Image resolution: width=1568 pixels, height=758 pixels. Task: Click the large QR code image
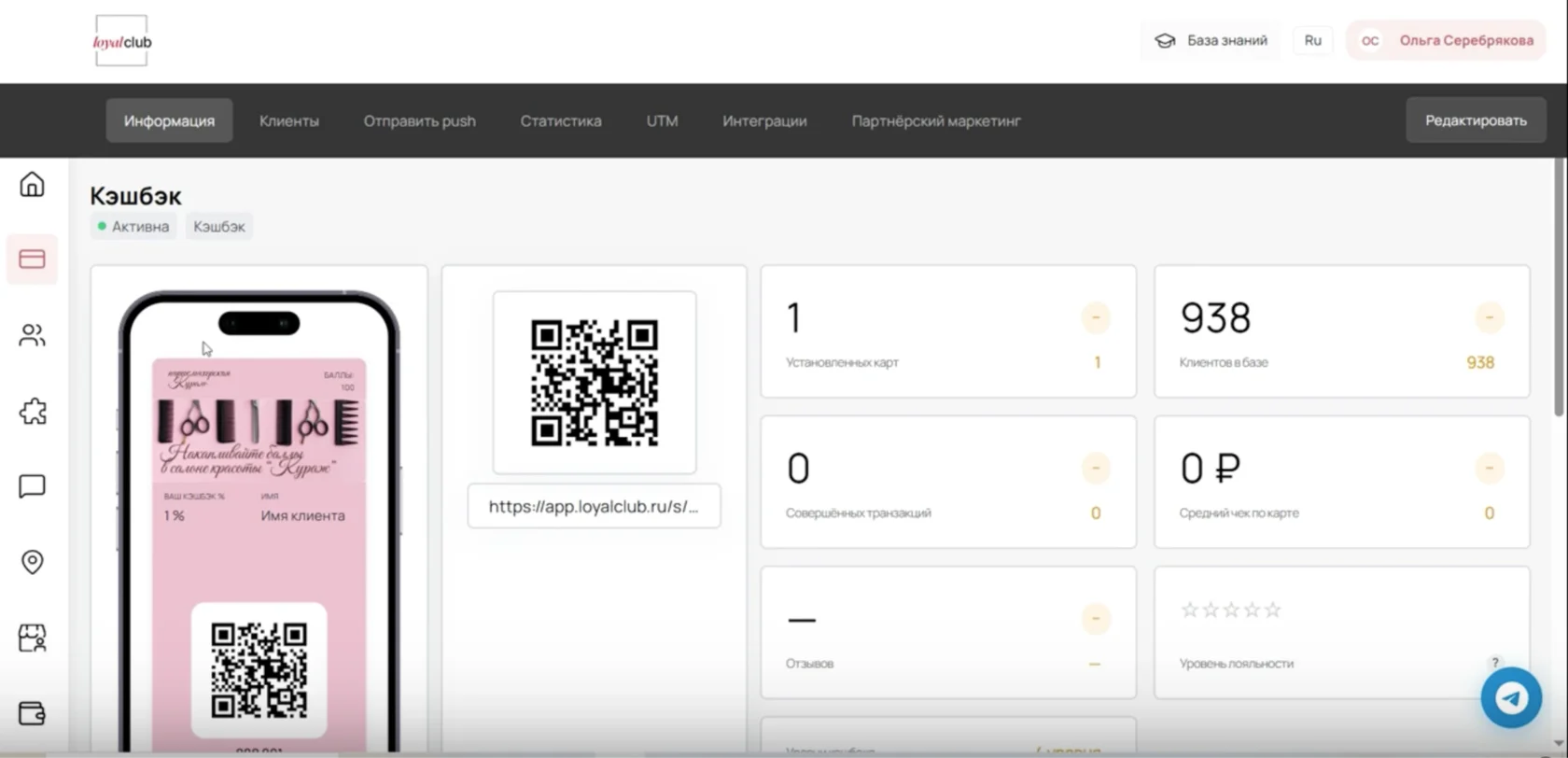pos(595,383)
